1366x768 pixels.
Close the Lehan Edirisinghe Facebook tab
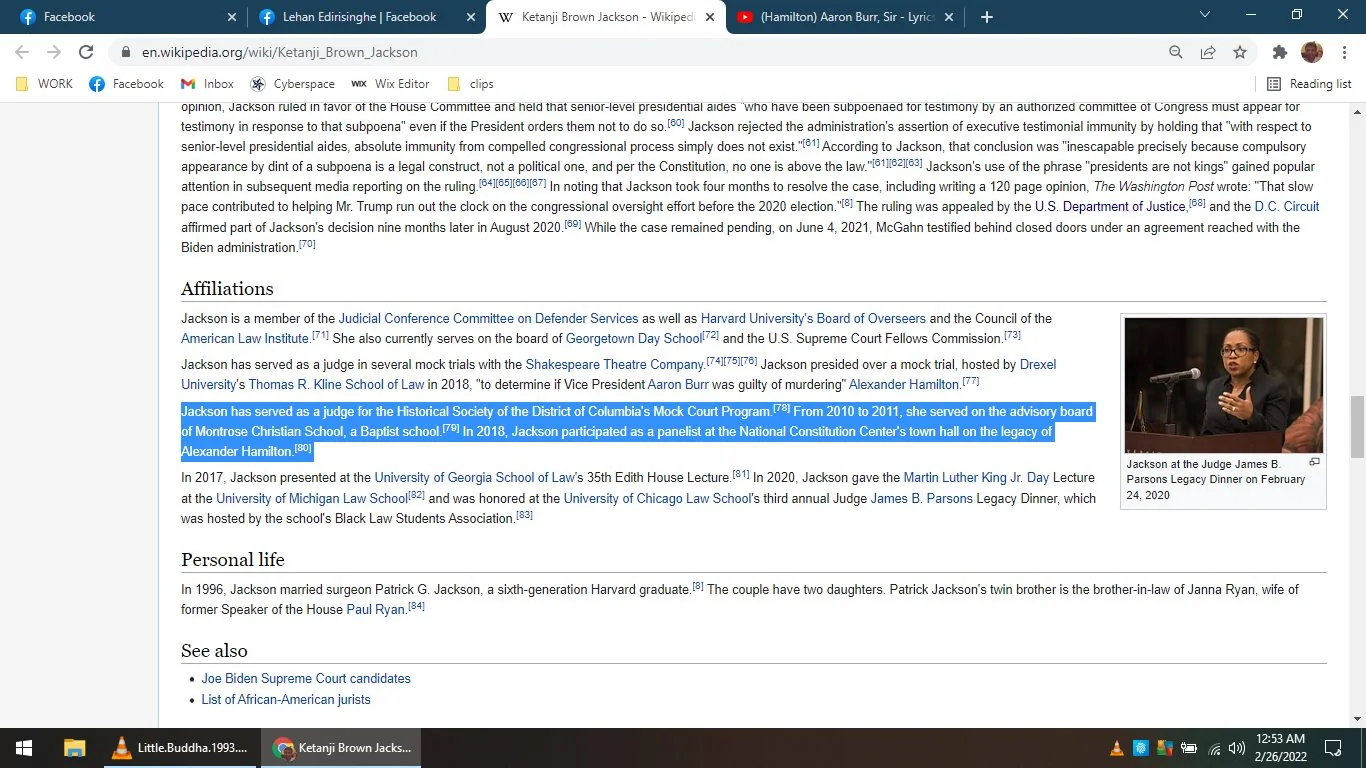pyautogui.click(x=470, y=17)
